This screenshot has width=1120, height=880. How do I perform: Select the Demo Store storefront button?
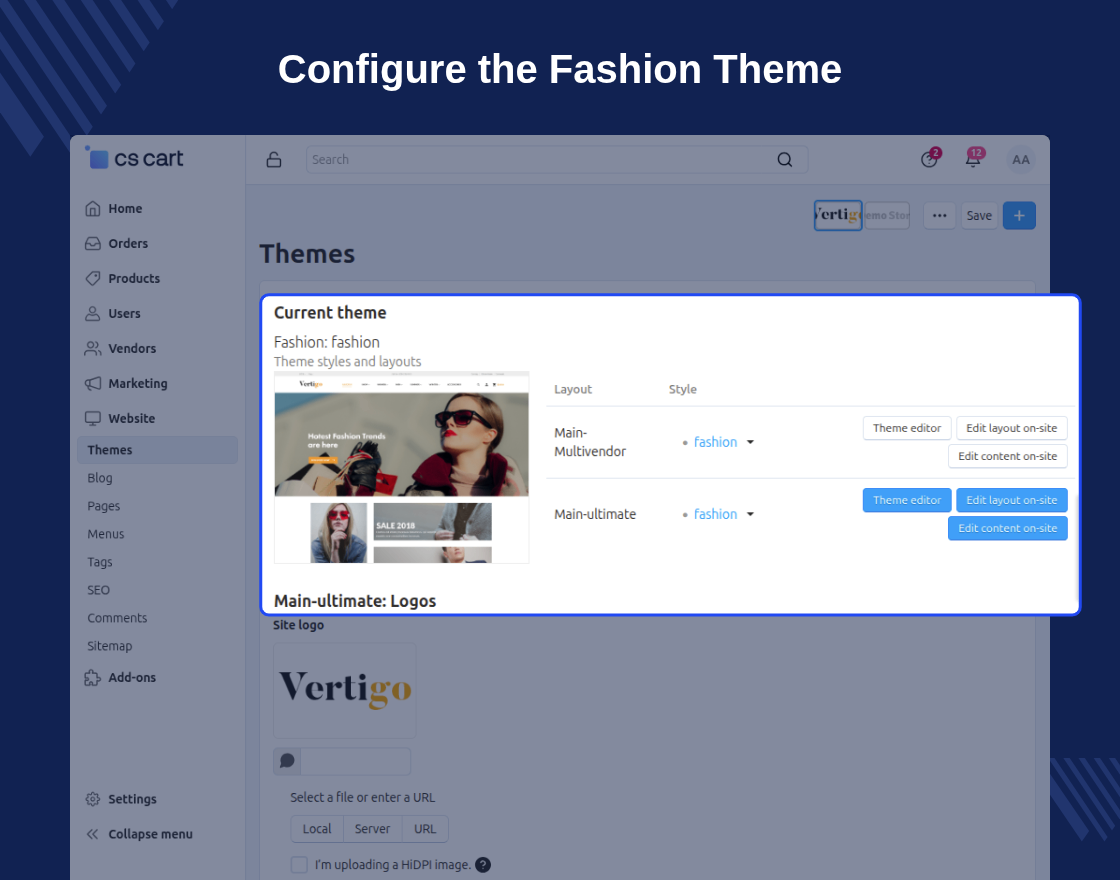pyautogui.click(x=887, y=216)
